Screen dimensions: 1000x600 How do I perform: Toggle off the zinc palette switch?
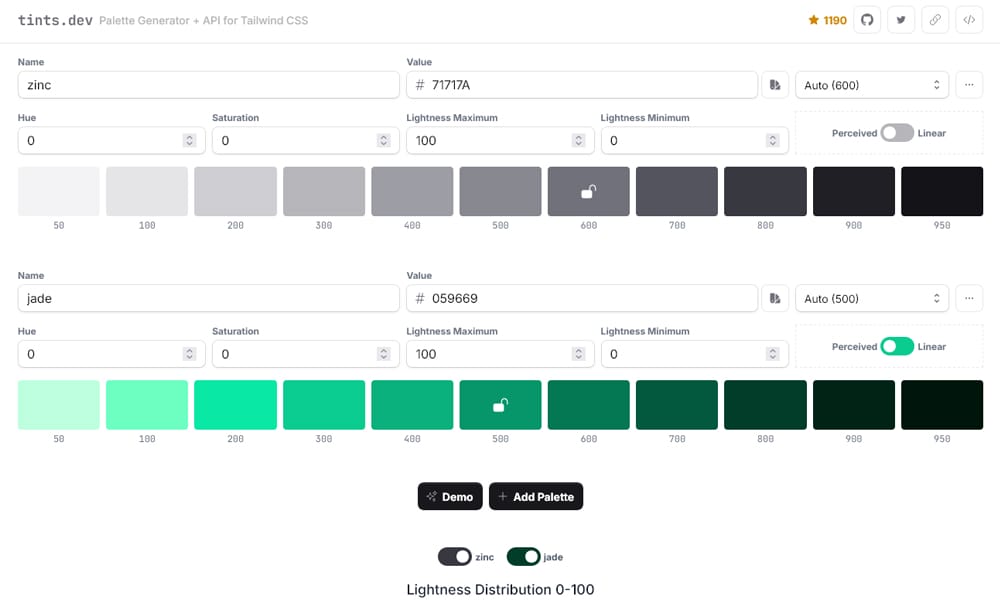pos(455,557)
